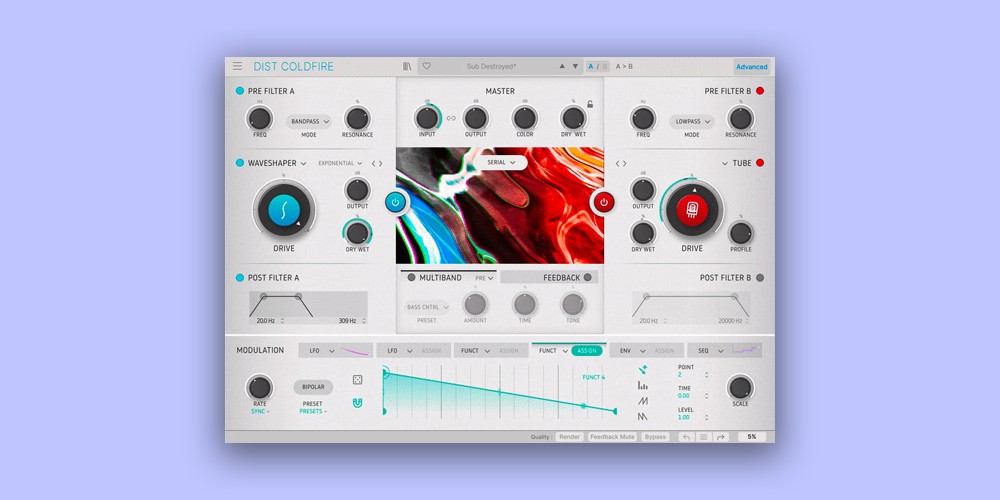Click the red power button for engine B
Viewport: 1000px width, 500px height.
pyautogui.click(x=603, y=202)
